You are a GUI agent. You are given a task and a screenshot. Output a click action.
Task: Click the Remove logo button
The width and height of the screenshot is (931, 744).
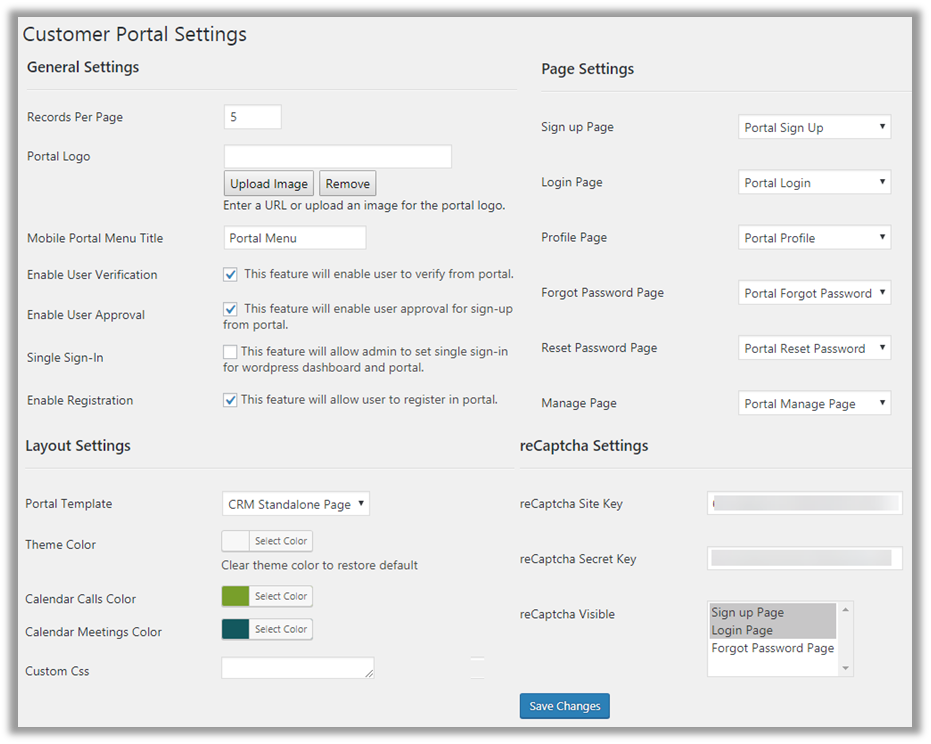coord(347,184)
